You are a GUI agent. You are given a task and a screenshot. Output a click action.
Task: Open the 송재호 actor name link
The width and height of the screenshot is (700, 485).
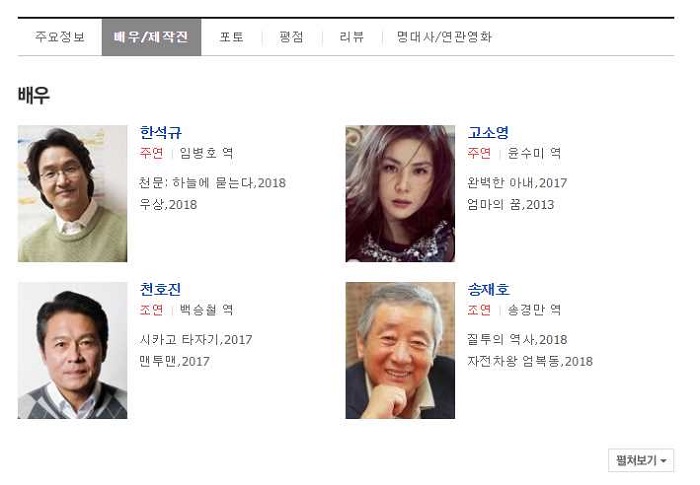coord(488,289)
